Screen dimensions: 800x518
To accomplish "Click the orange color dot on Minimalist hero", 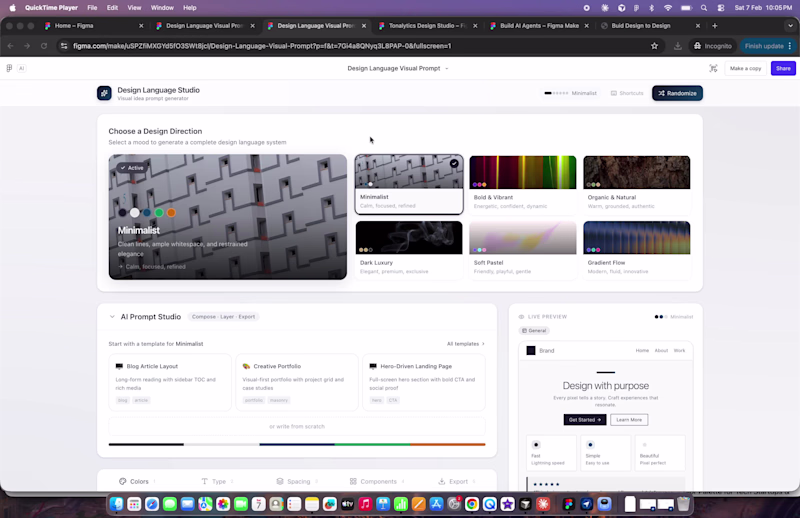I will pyautogui.click(x=171, y=213).
